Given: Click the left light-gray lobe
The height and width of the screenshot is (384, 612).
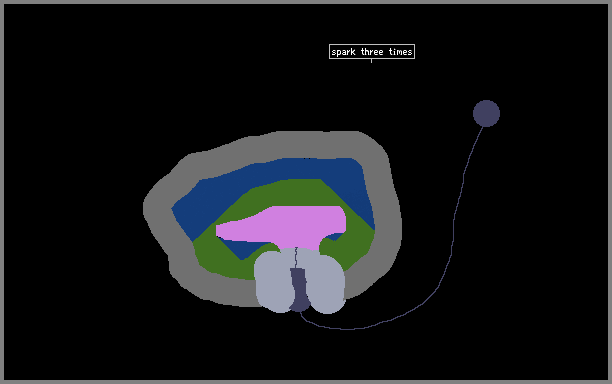Looking at the screenshot, I should 273,281.
